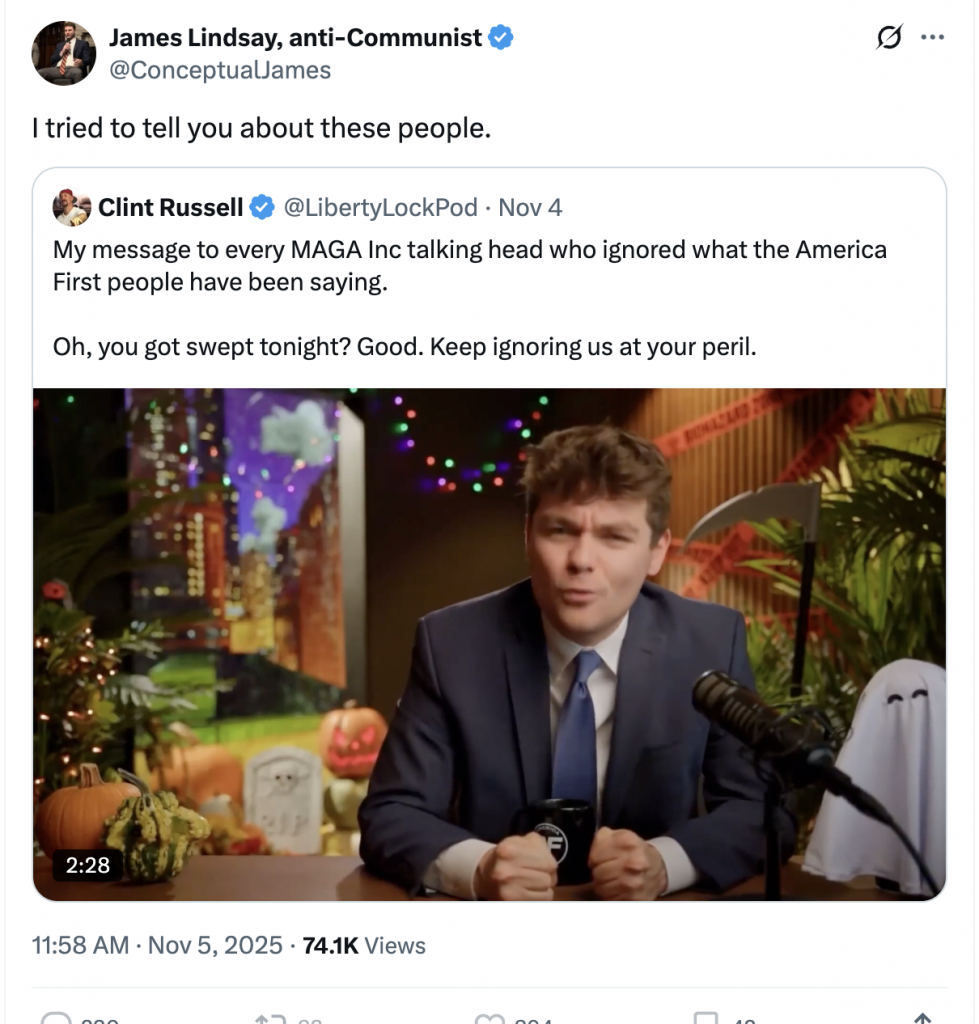Click James Lindsay, anti-Communist display name
Viewport: 979px width, 1024px height.
click(295, 39)
